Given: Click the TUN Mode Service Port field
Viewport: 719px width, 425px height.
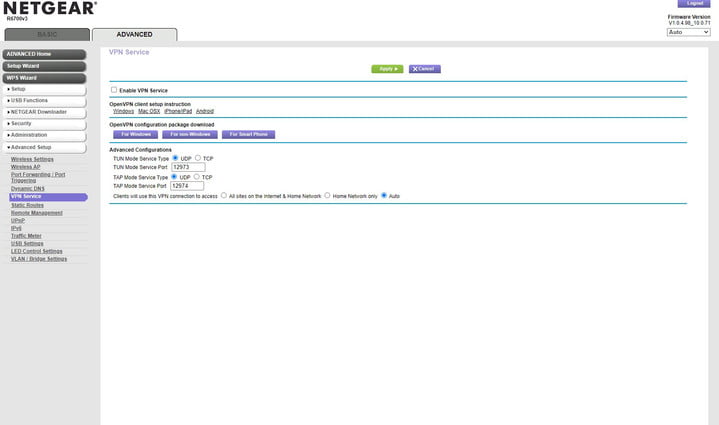Looking at the screenshot, I should [187, 167].
